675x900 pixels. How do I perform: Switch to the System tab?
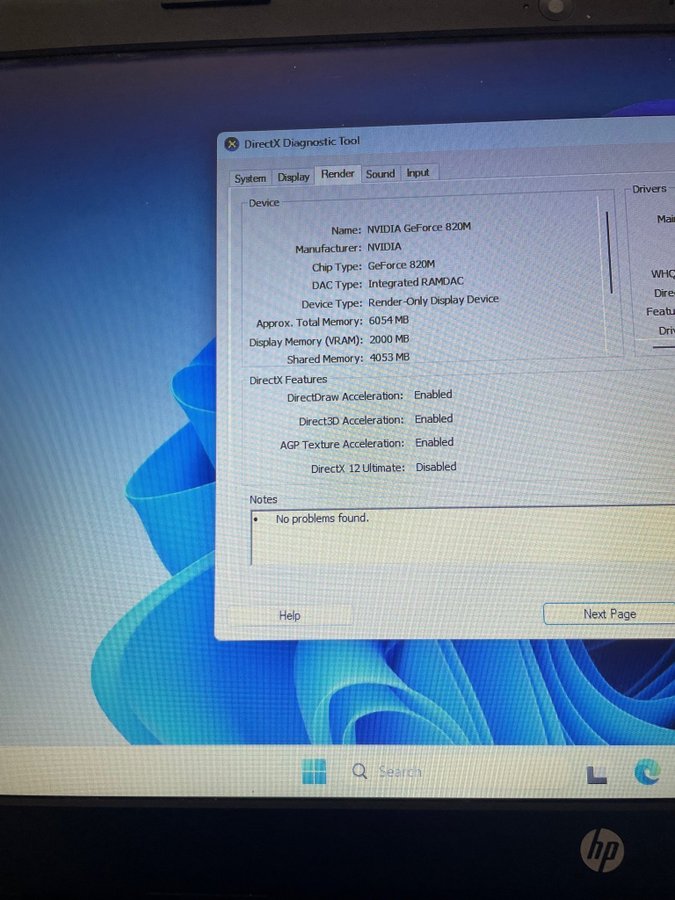pos(249,178)
